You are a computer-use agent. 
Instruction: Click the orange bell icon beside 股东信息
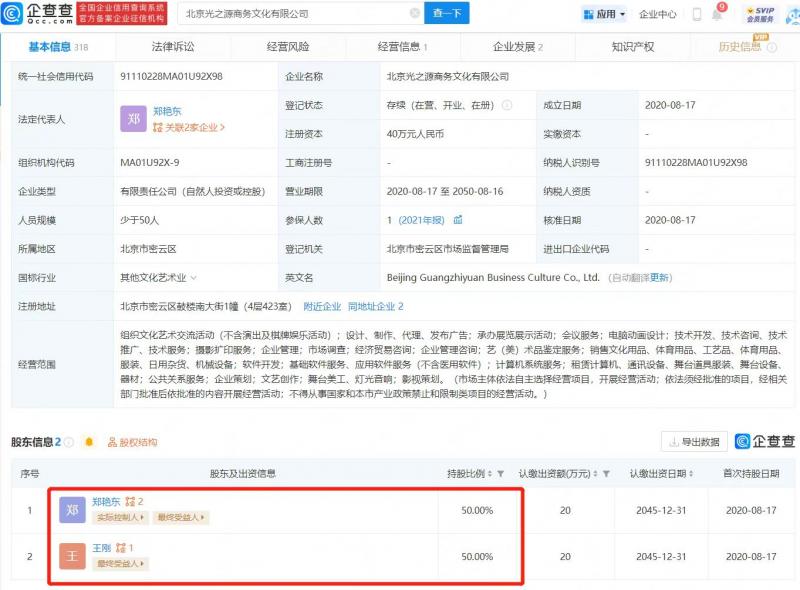(89, 442)
